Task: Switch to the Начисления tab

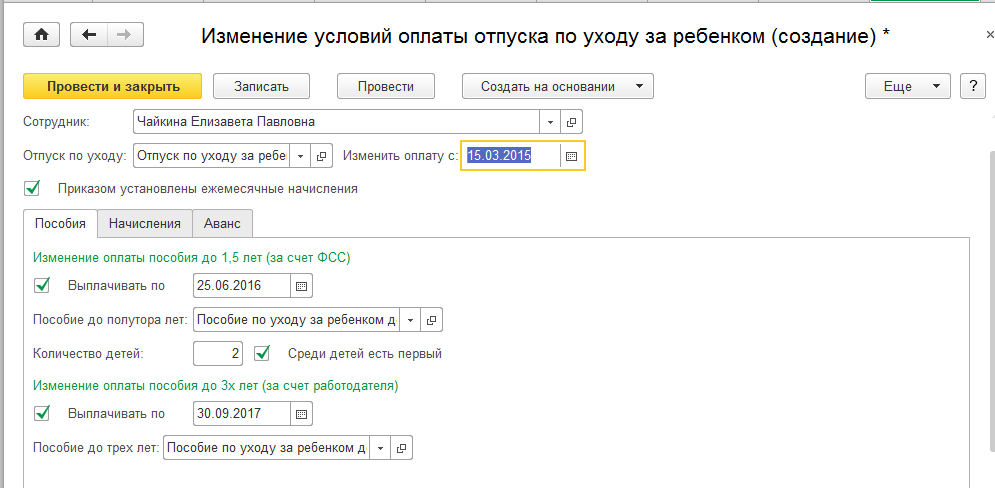Action: pos(145,223)
